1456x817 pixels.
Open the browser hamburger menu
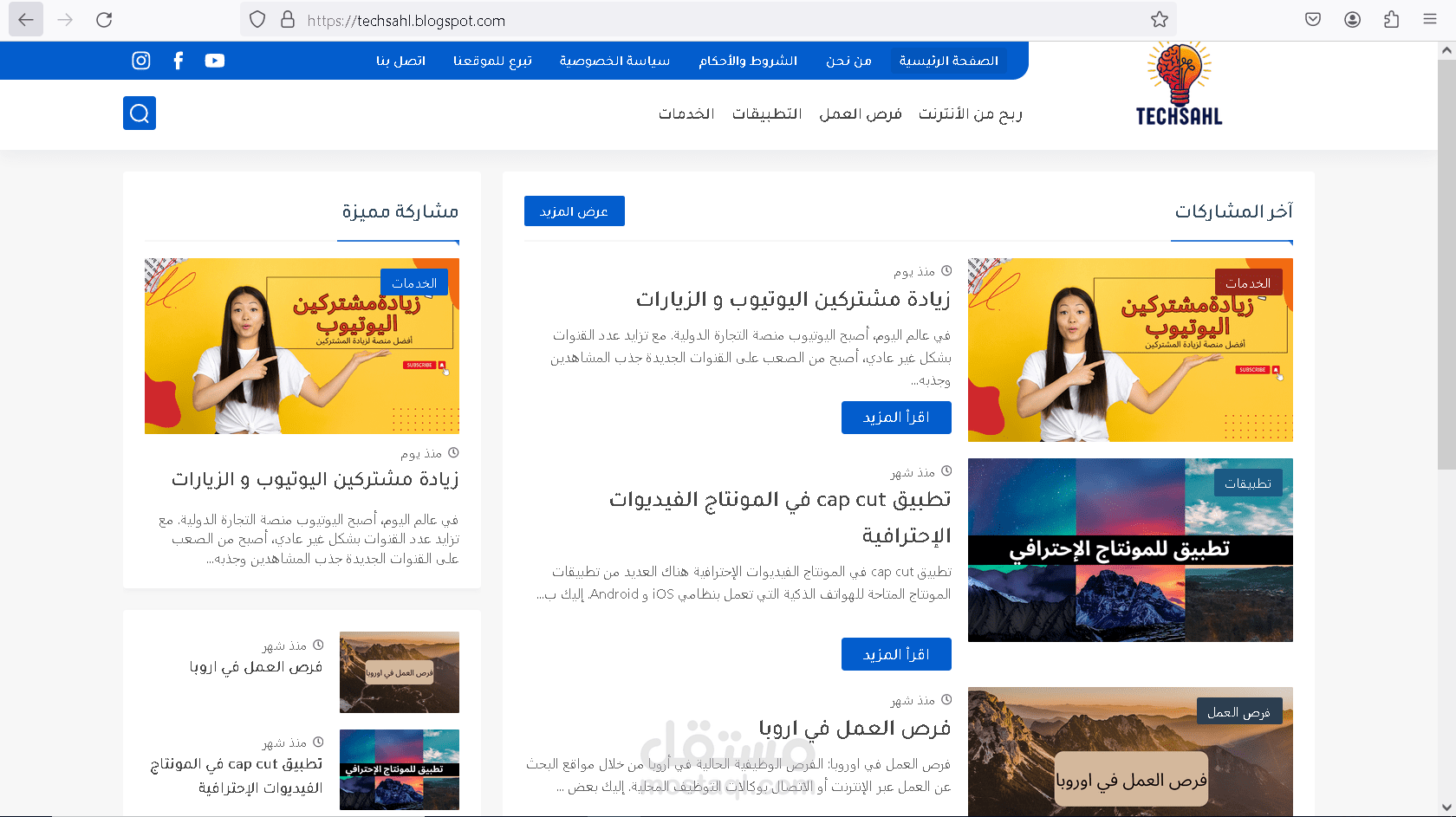[1430, 19]
